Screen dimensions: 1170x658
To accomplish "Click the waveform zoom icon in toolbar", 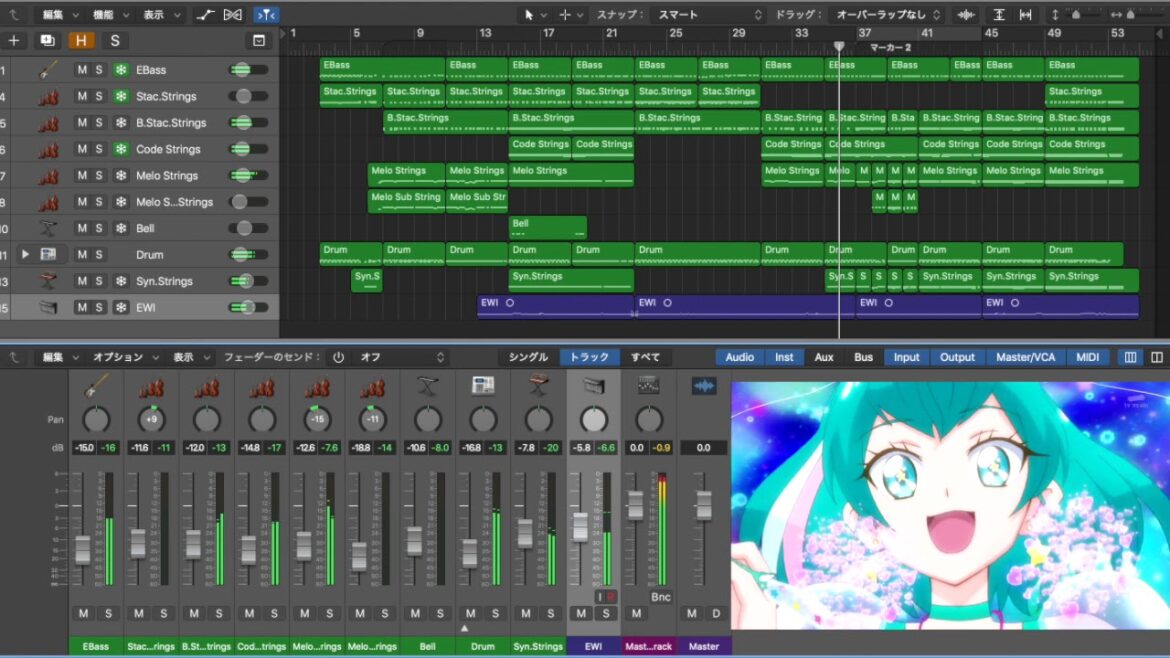I will pyautogui.click(x=966, y=15).
